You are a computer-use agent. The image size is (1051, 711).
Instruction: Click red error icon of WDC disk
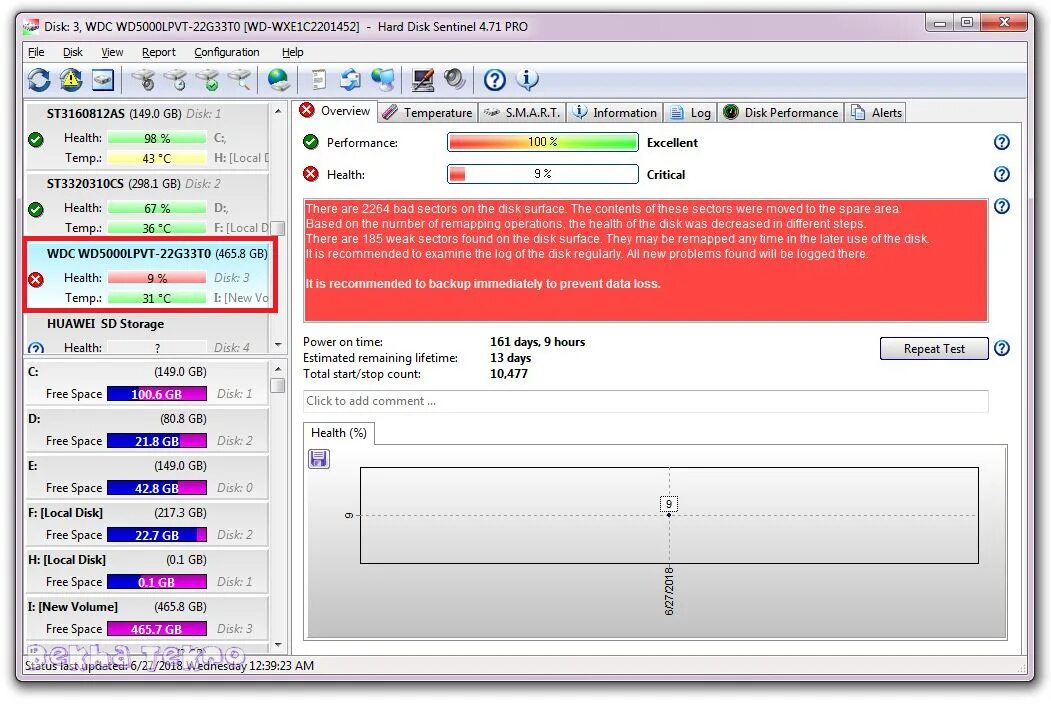[x=36, y=279]
